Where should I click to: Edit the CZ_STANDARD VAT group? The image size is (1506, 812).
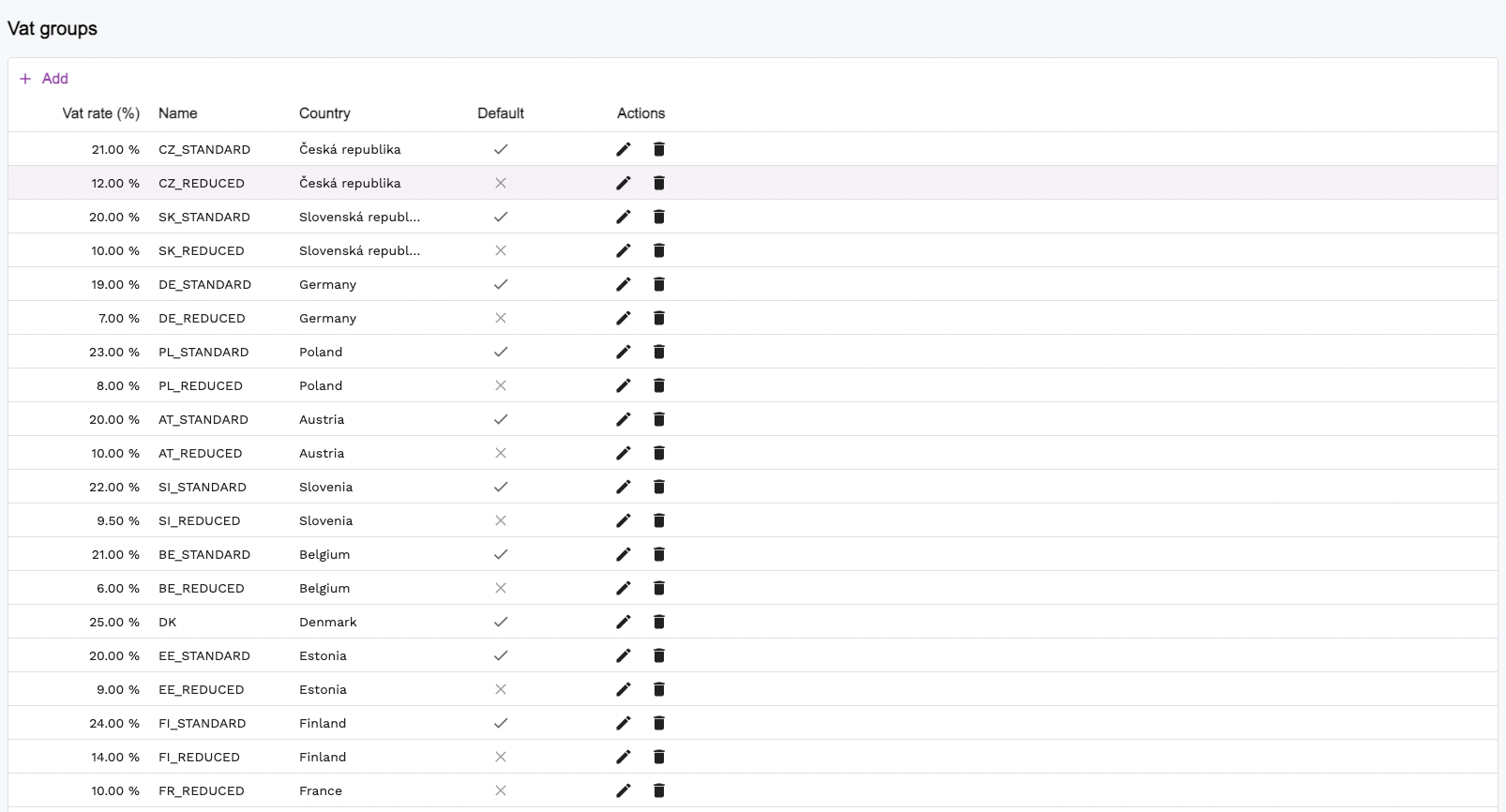tap(624, 149)
